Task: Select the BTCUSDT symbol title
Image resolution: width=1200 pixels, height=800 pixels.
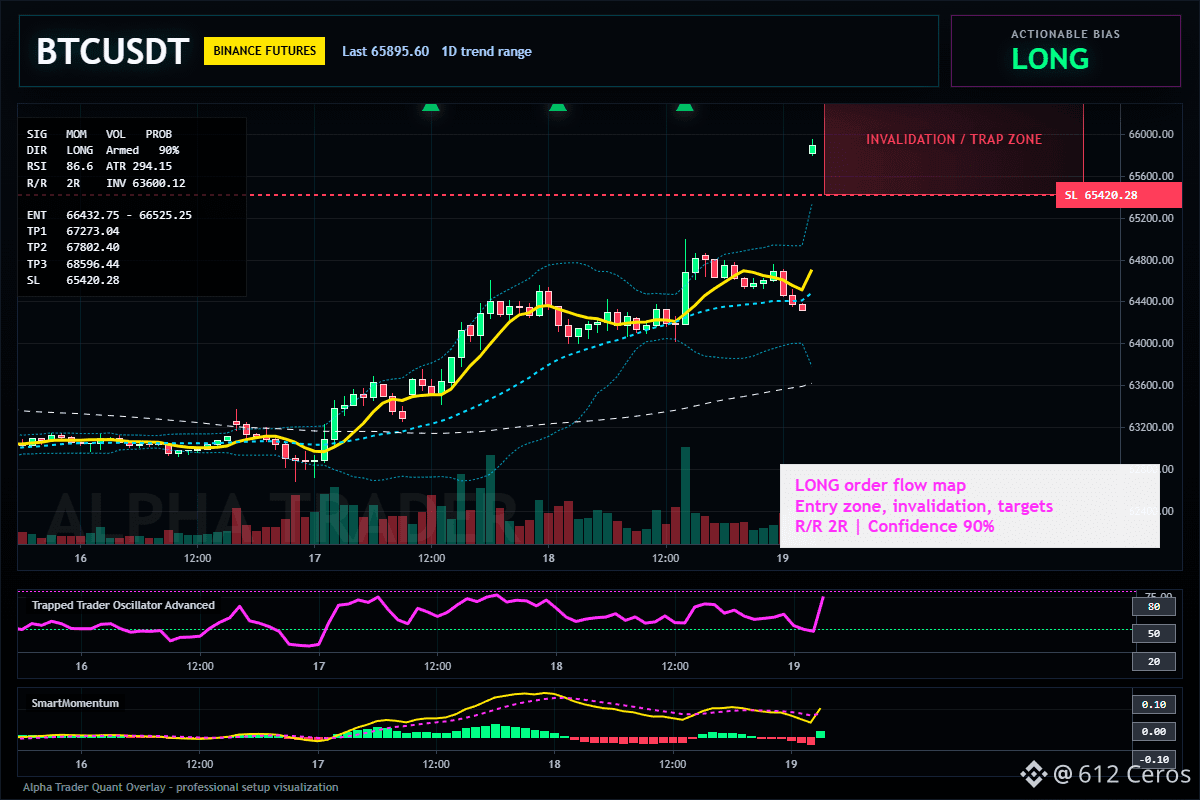Action: [112, 51]
